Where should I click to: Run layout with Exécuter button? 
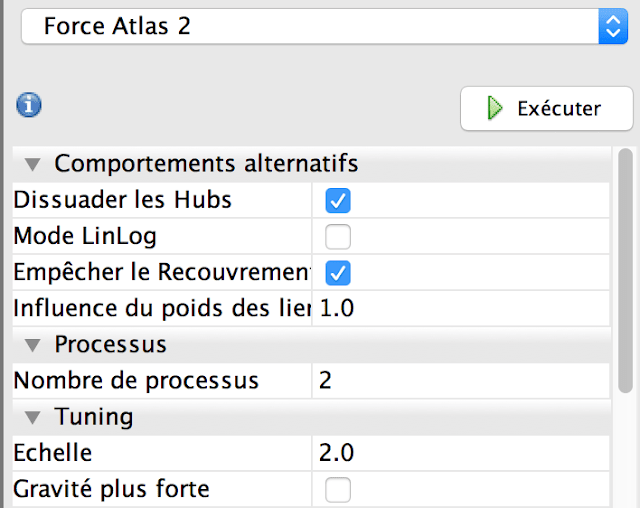pyautogui.click(x=547, y=109)
